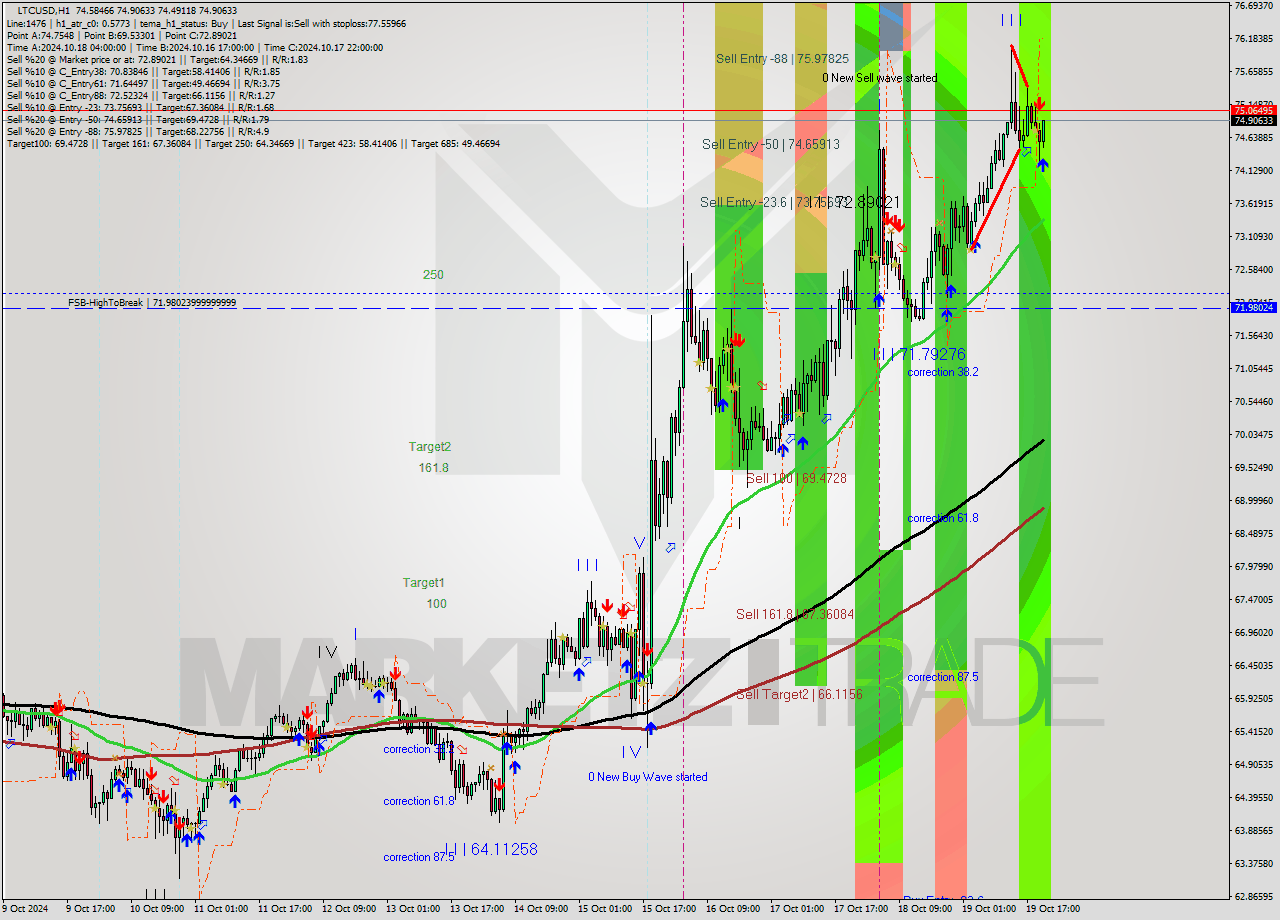Screen dimensions: 1280x920
Task: Click the 71.05445 price axis label
Action: pyautogui.click(x=1254, y=369)
